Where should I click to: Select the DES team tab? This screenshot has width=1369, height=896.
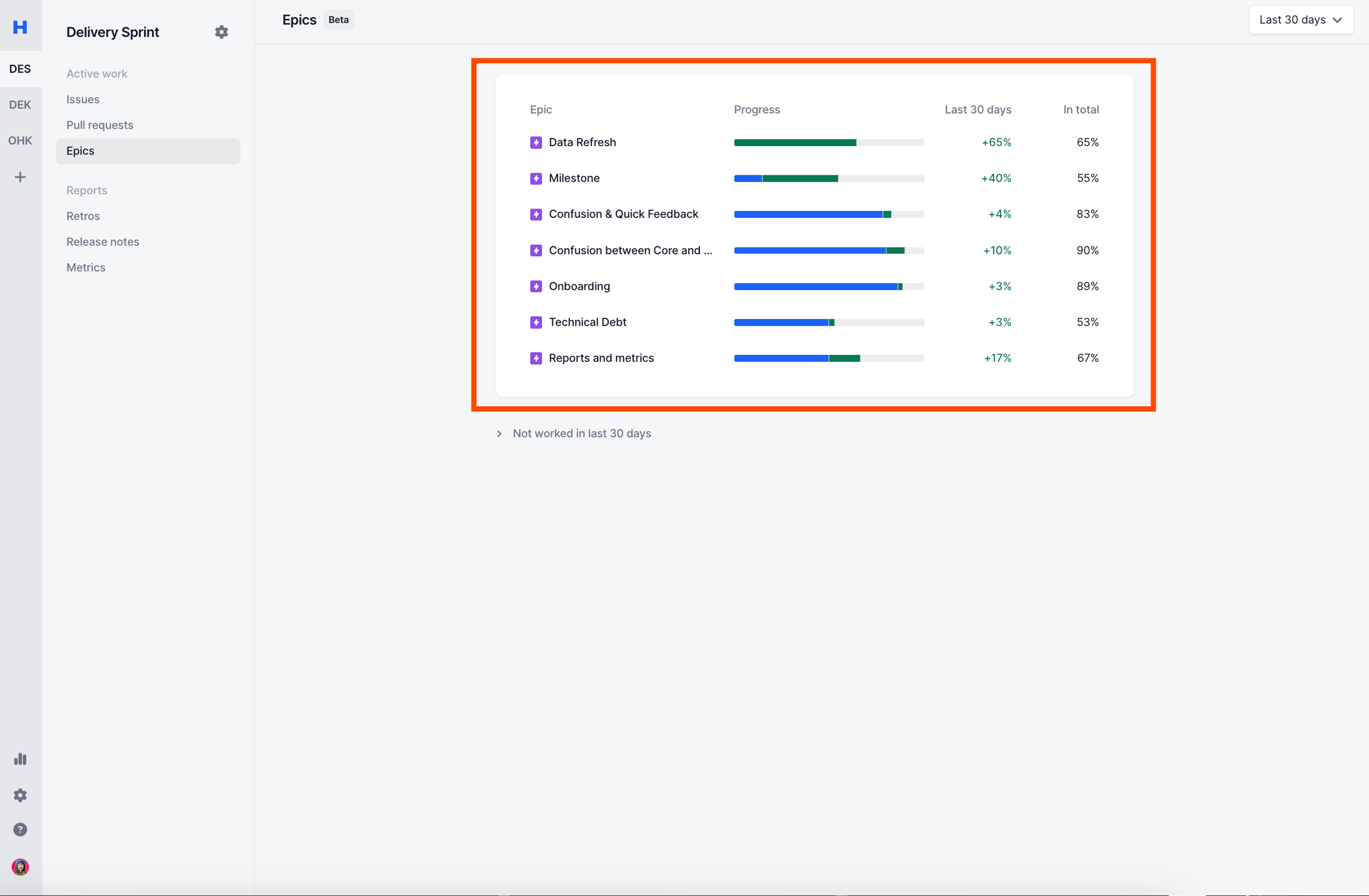click(x=20, y=69)
